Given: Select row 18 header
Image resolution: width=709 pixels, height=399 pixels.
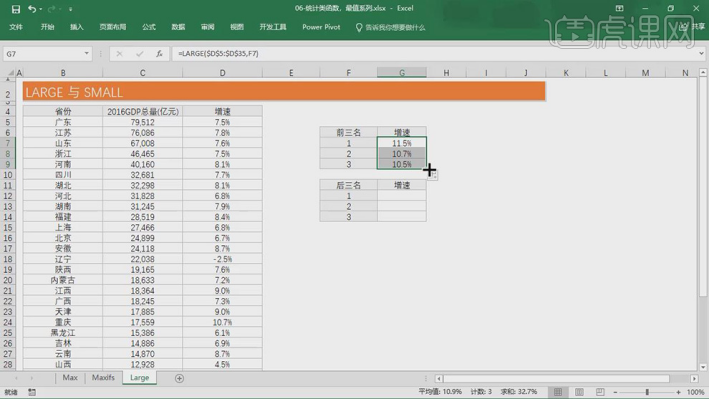Looking at the screenshot, I should (8, 259).
